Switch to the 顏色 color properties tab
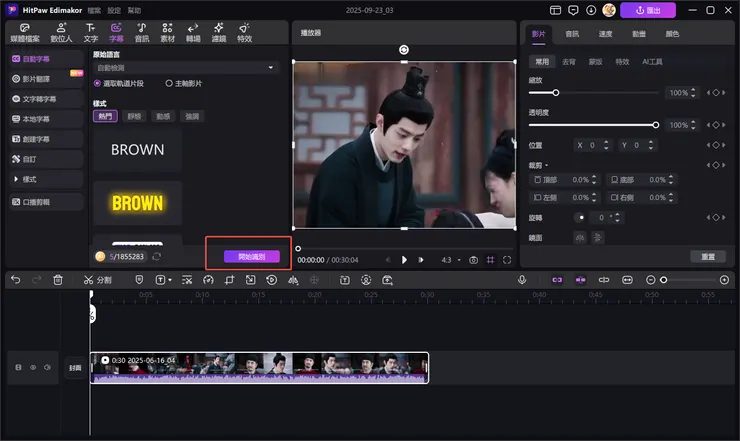The height and width of the screenshot is (441, 740). click(672, 34)
